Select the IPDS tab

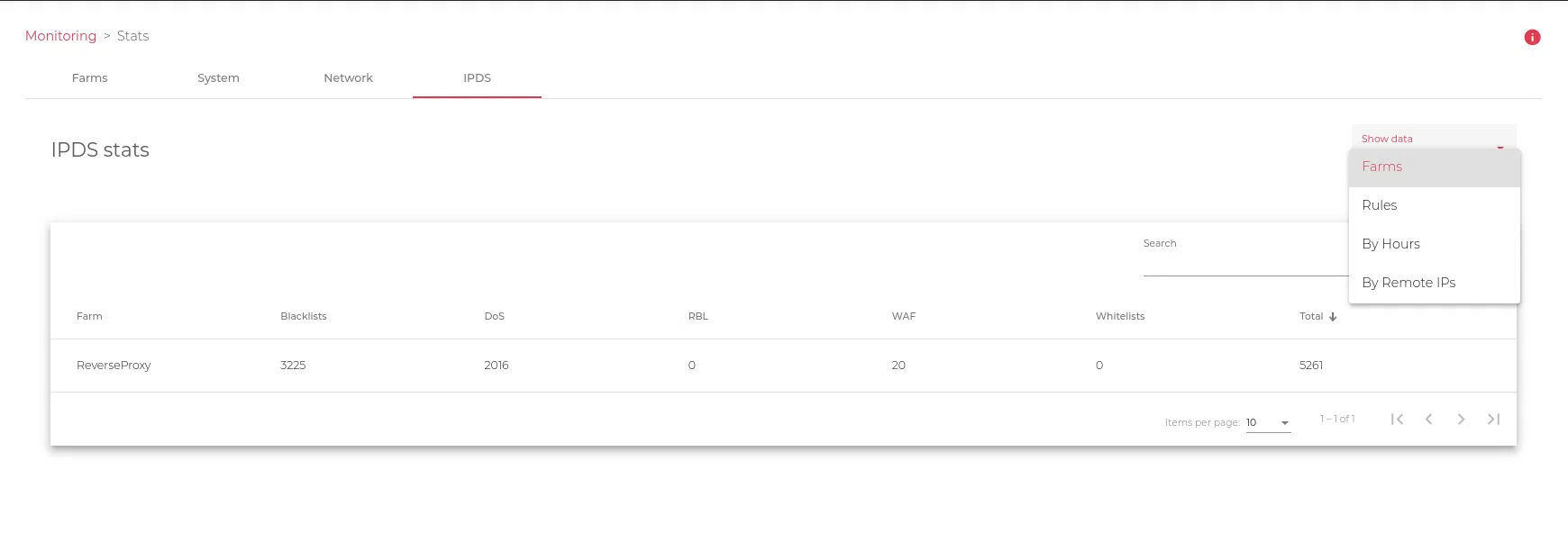(477, 78)
